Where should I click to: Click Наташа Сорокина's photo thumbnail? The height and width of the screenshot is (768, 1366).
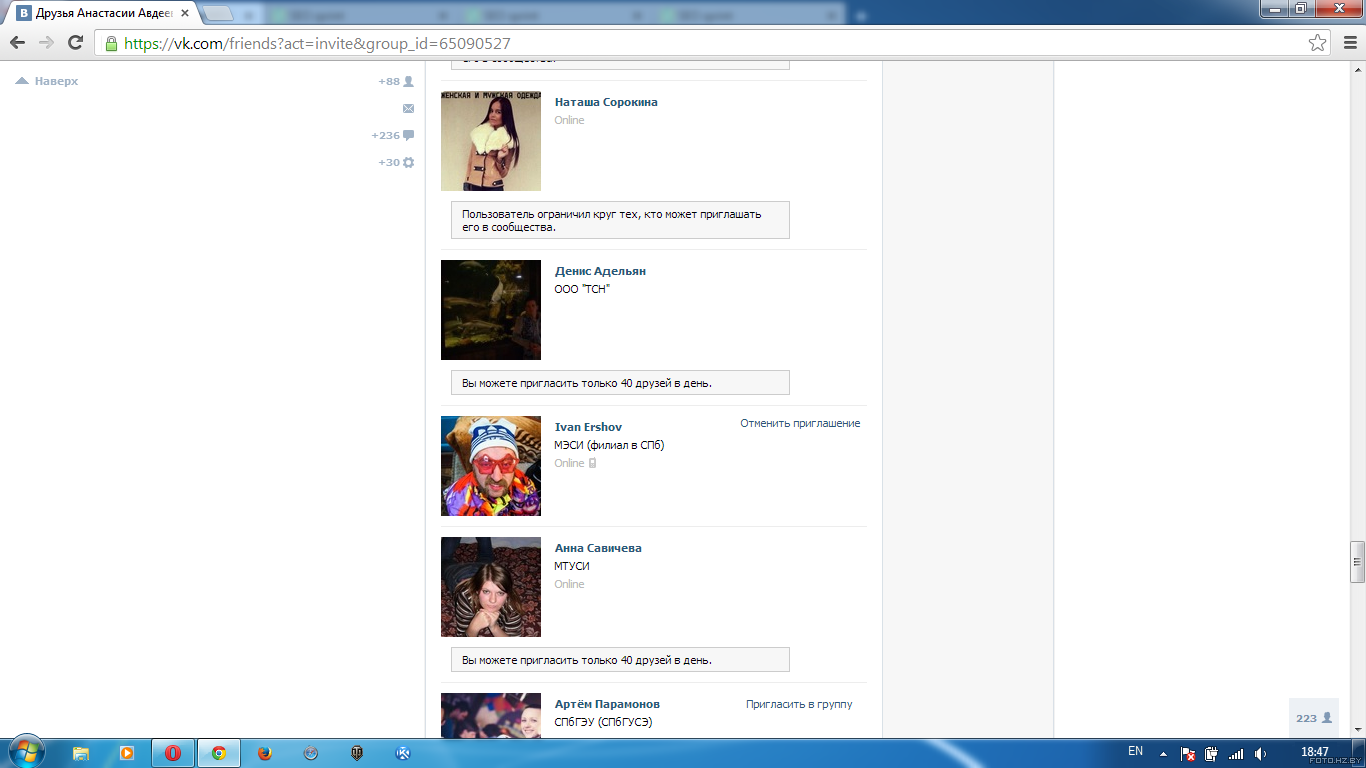(x=491, y=141)
